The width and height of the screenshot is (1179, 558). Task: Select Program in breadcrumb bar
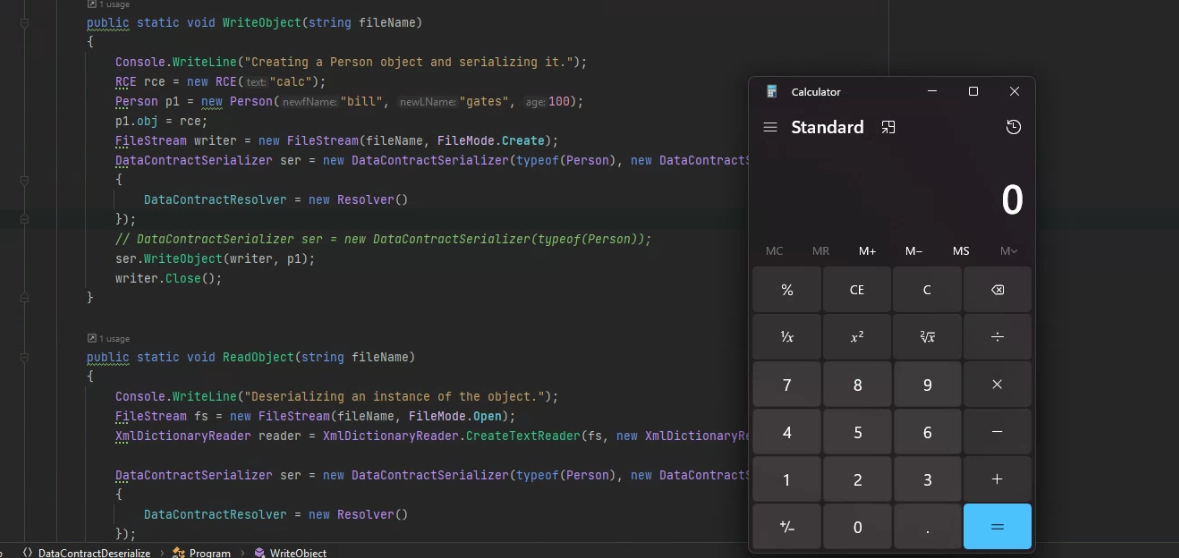pos(210,553)
